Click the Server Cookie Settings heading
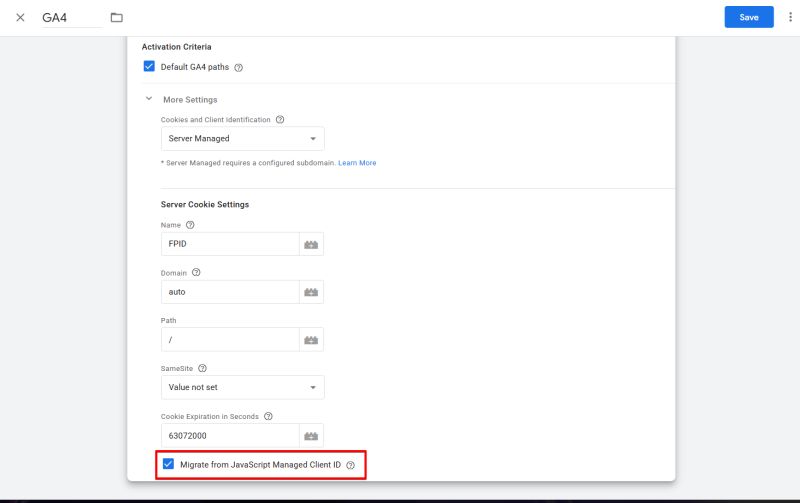800x503 pixels. (205, 204)
